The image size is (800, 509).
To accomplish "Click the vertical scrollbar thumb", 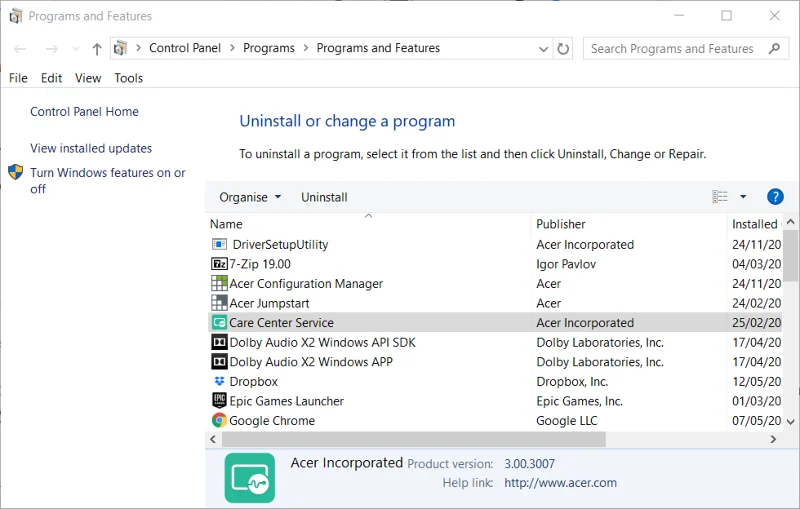I will [x=791, y=255].
